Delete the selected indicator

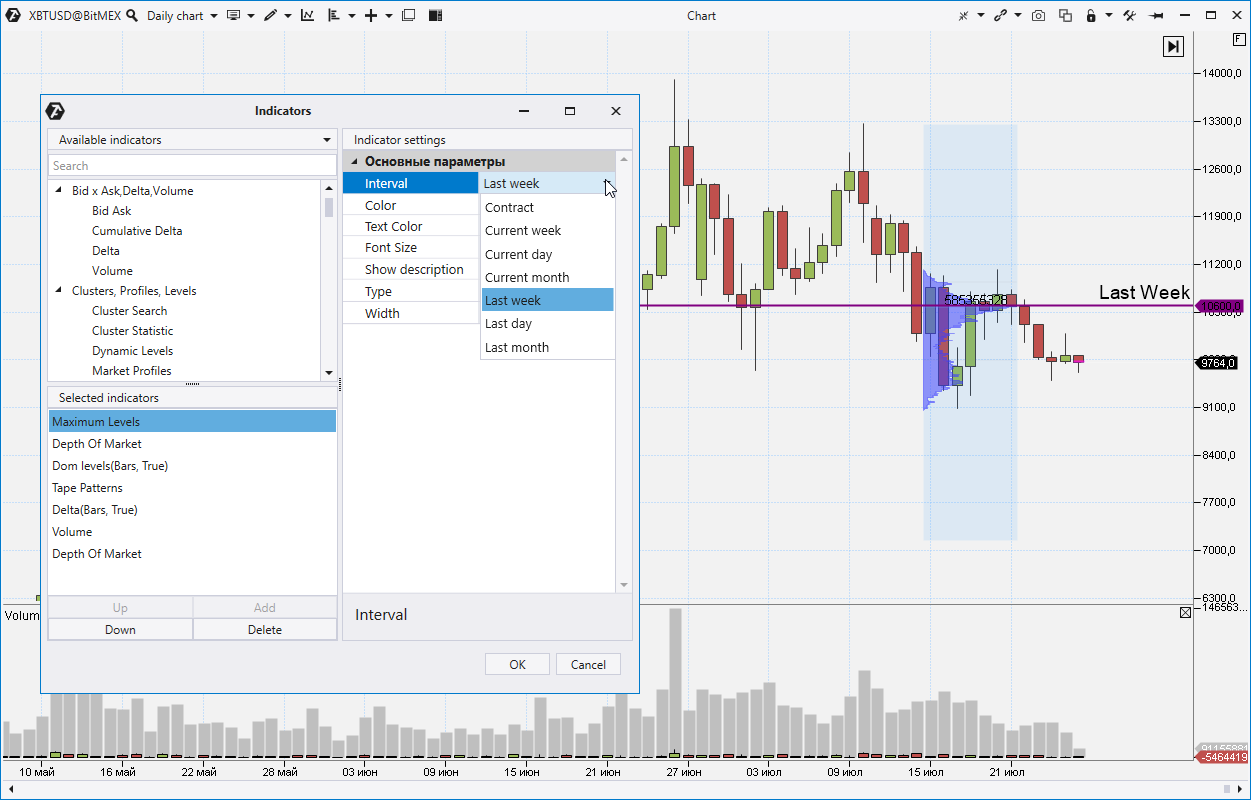[x=264, y=629]
